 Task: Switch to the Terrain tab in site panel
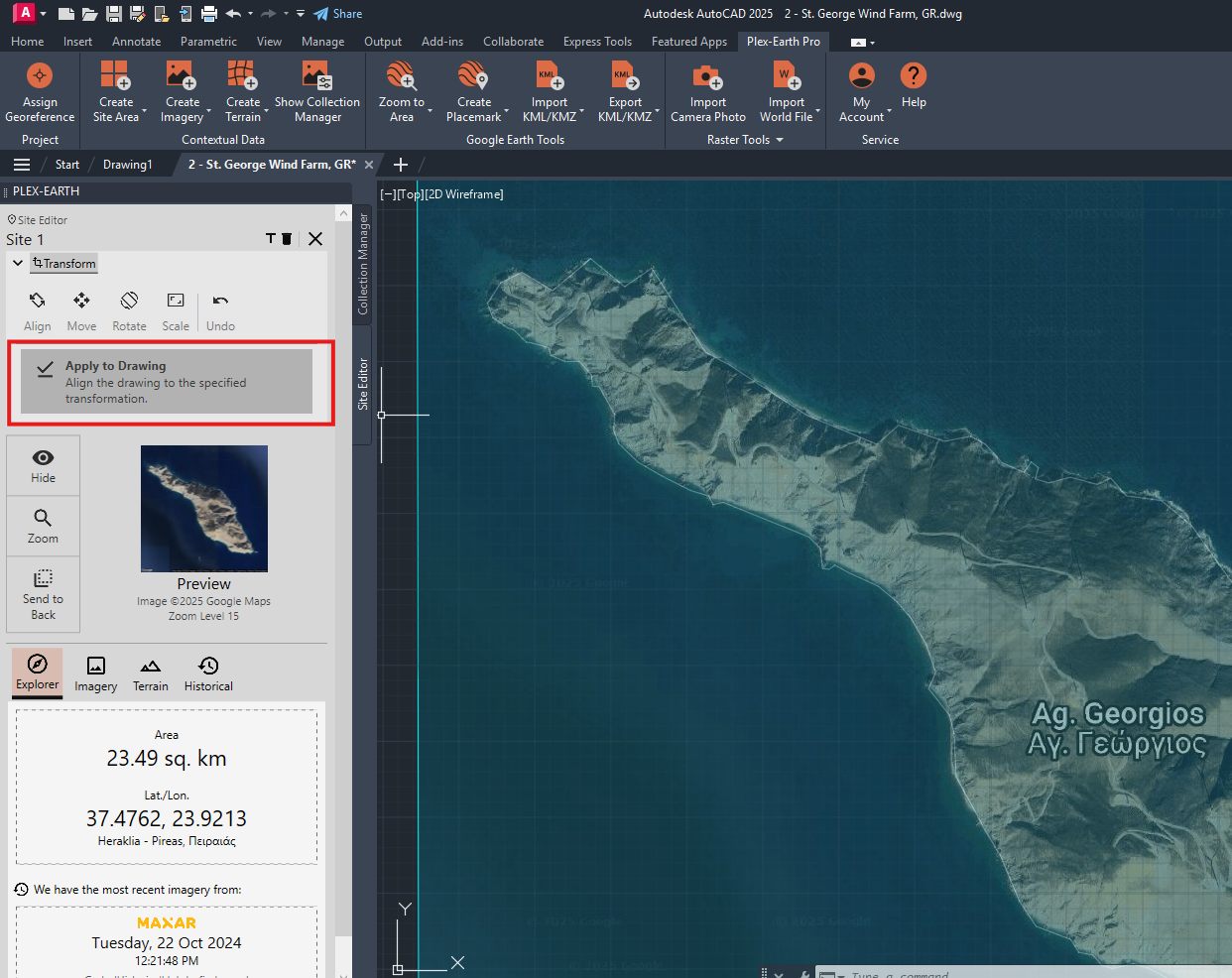[151, 672]
